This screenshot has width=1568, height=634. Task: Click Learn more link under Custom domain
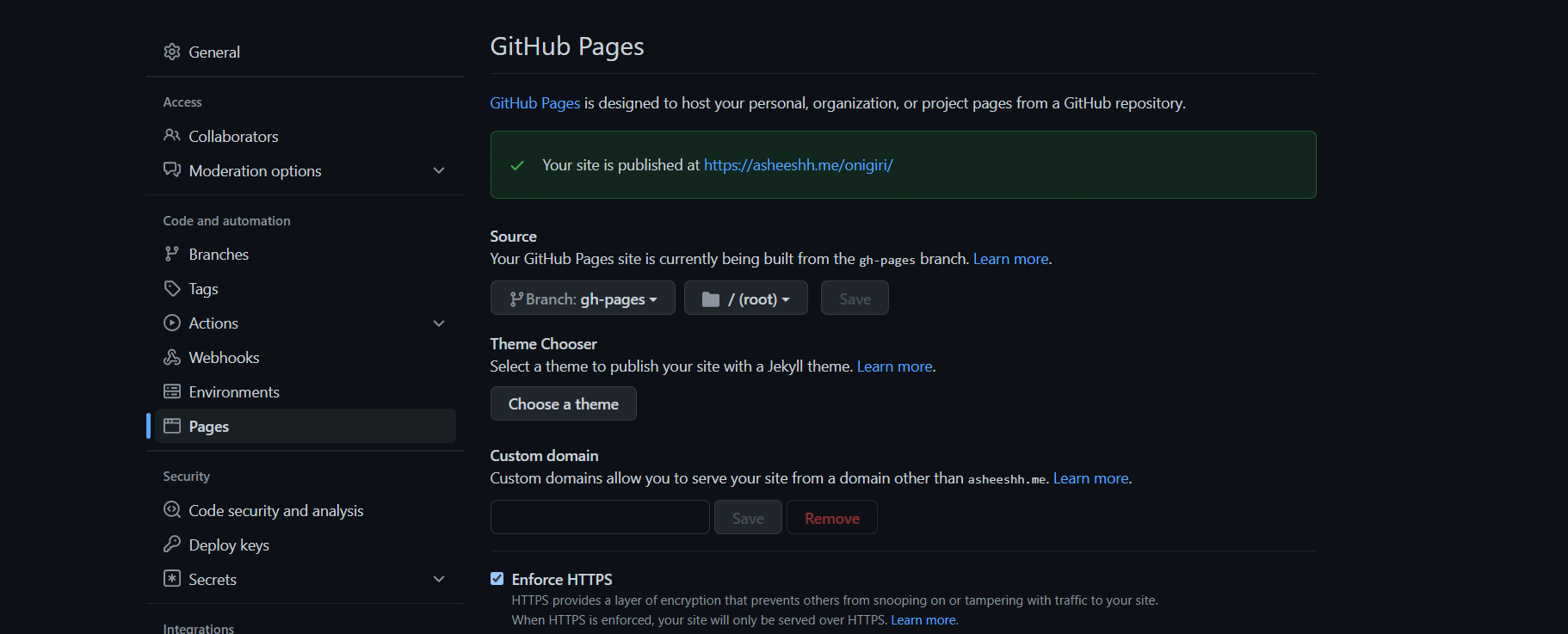[1091, 478]
